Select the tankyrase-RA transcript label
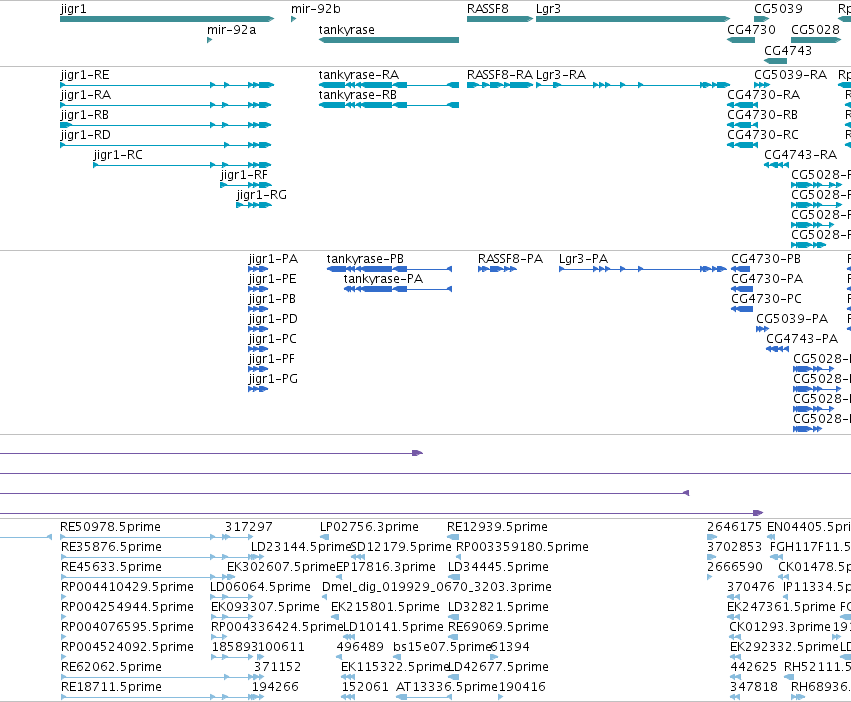Viewport: 851px width, 702px height. 359,74
